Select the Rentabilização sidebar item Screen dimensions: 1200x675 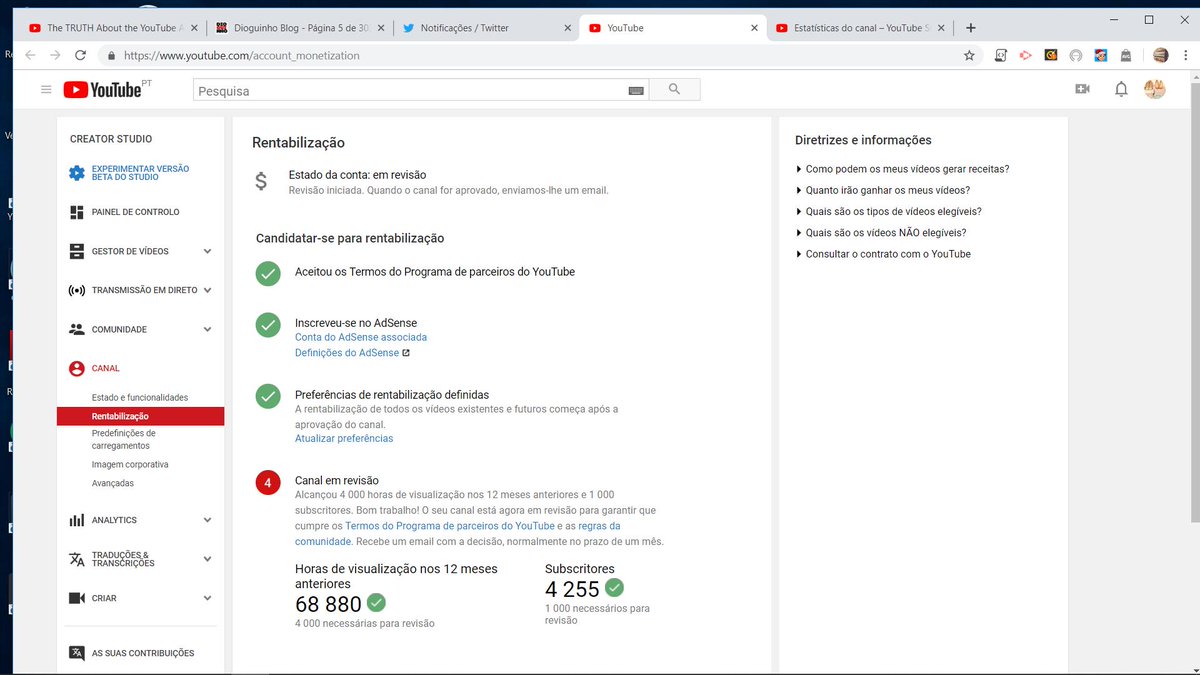[x=141, y=416]
